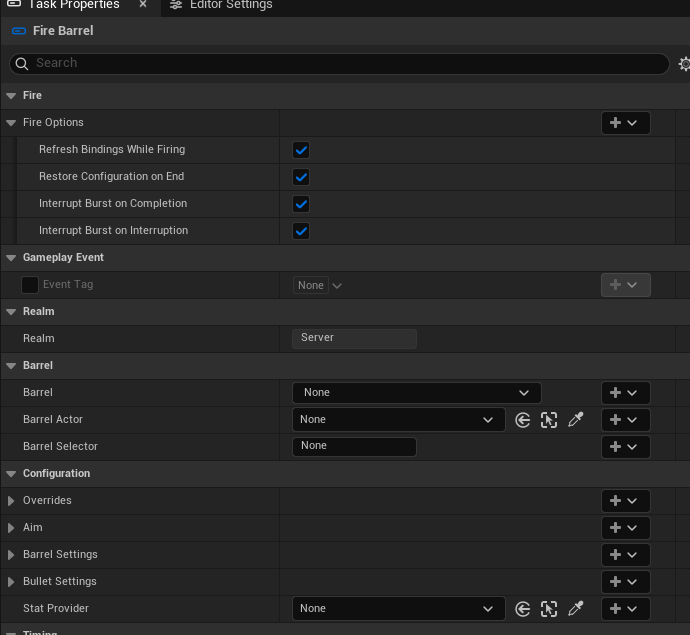Open Event Tag None dropdown
Image resolution: width=690 pixels, height=635 pixels.
point(318,285)
